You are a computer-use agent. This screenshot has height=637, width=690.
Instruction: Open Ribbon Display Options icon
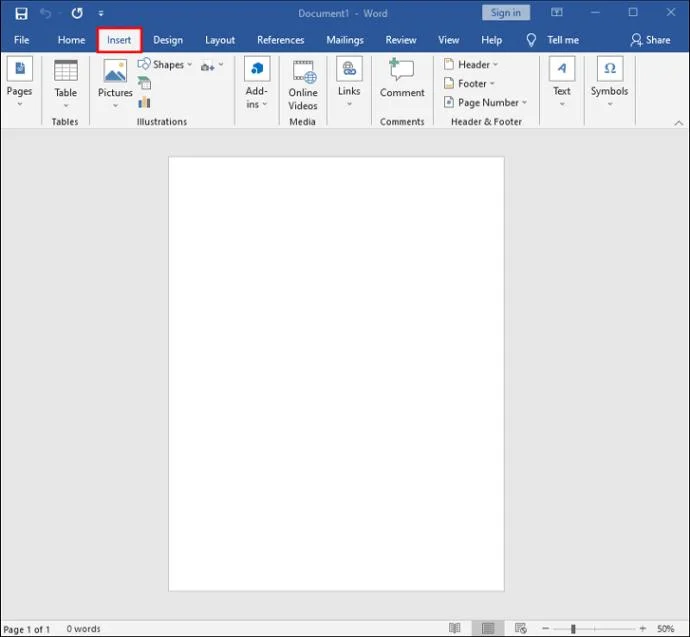[557, 12]
